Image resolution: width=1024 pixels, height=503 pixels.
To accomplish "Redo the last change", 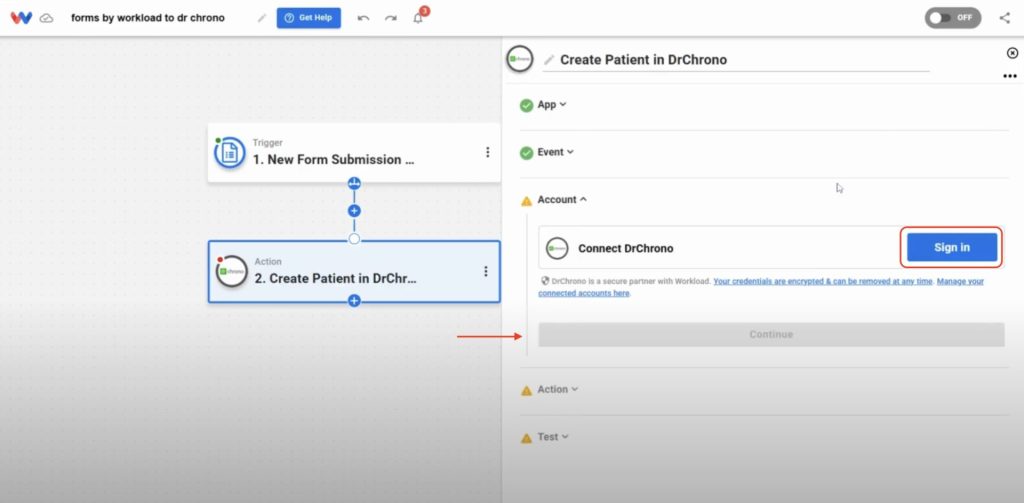I will pyautogui.click(x=391, y=18).
